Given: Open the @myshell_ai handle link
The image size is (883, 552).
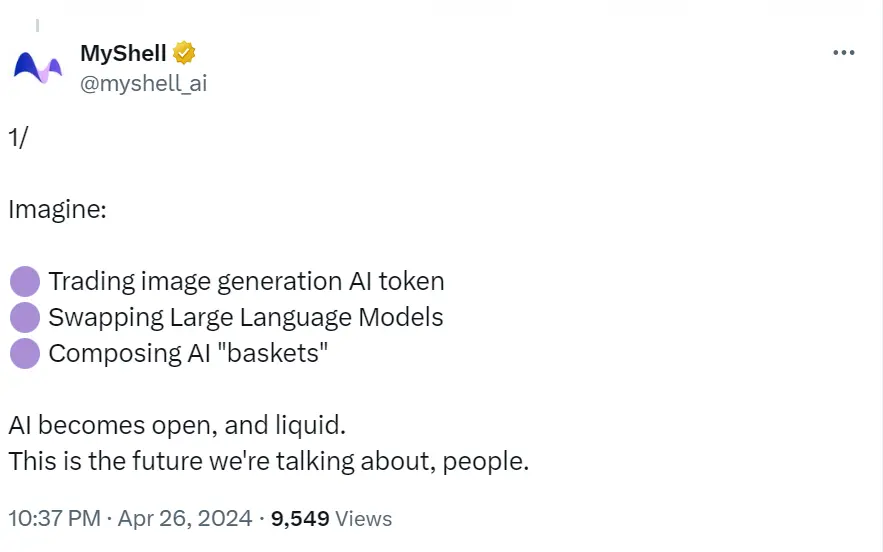Looking at the screenshot, I should coord(143,83).
